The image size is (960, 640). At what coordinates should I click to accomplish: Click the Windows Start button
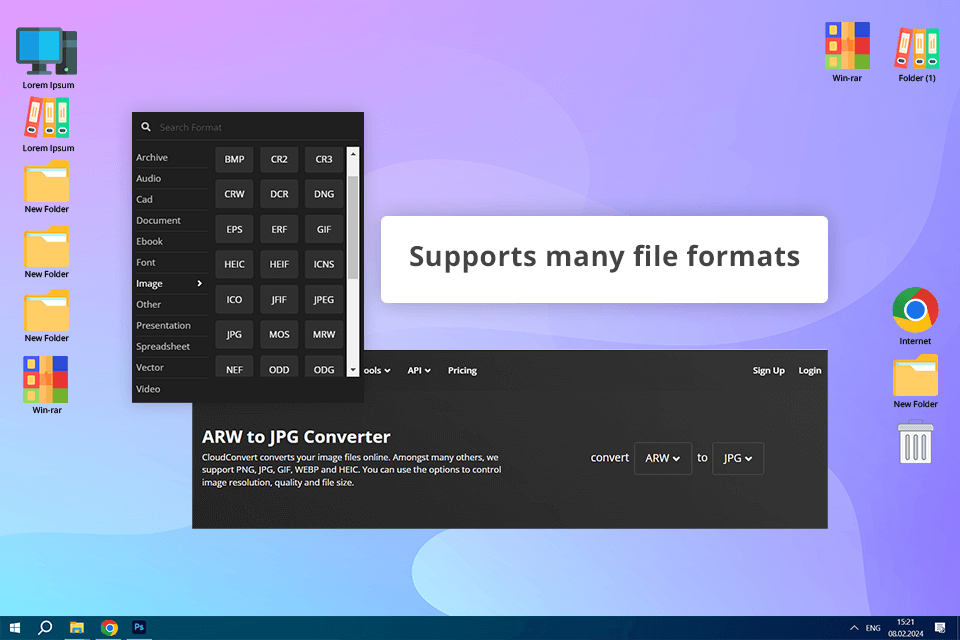click(x=15, y=628)
